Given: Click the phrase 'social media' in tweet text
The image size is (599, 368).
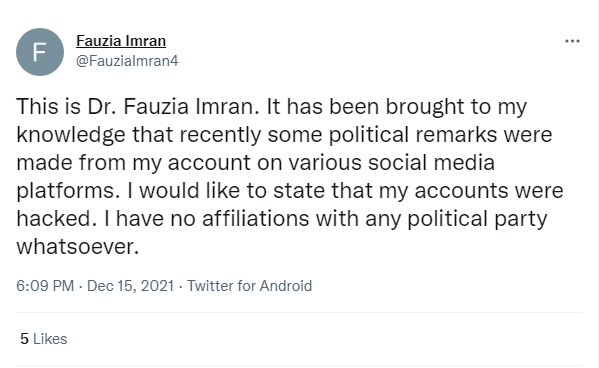Looking at the screenshot, I should click(x=431, y=163).
